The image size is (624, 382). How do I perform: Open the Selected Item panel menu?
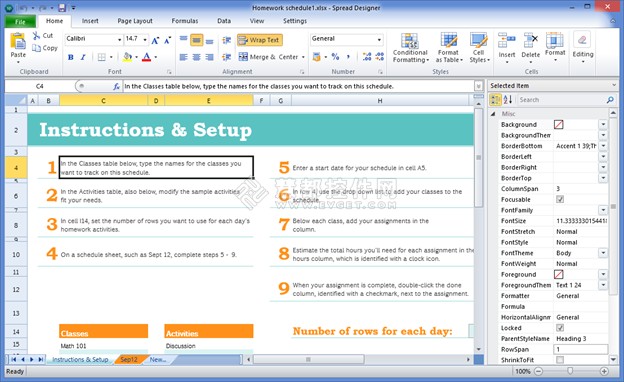click(614, 86)
